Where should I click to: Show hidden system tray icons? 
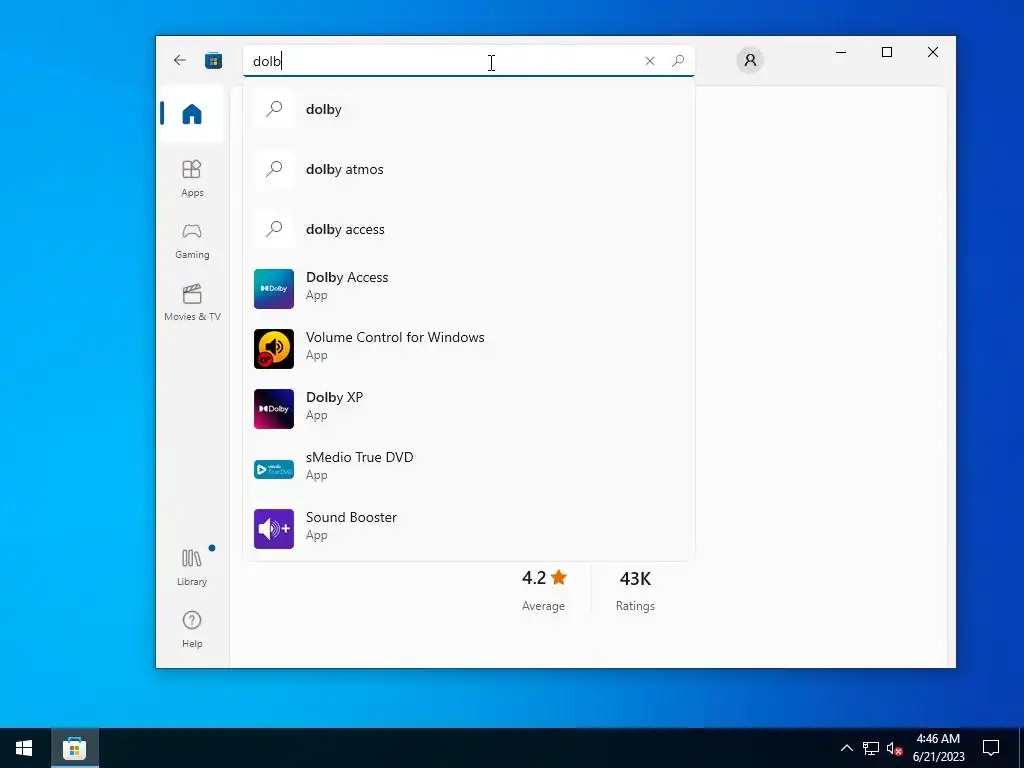[846, 748]
